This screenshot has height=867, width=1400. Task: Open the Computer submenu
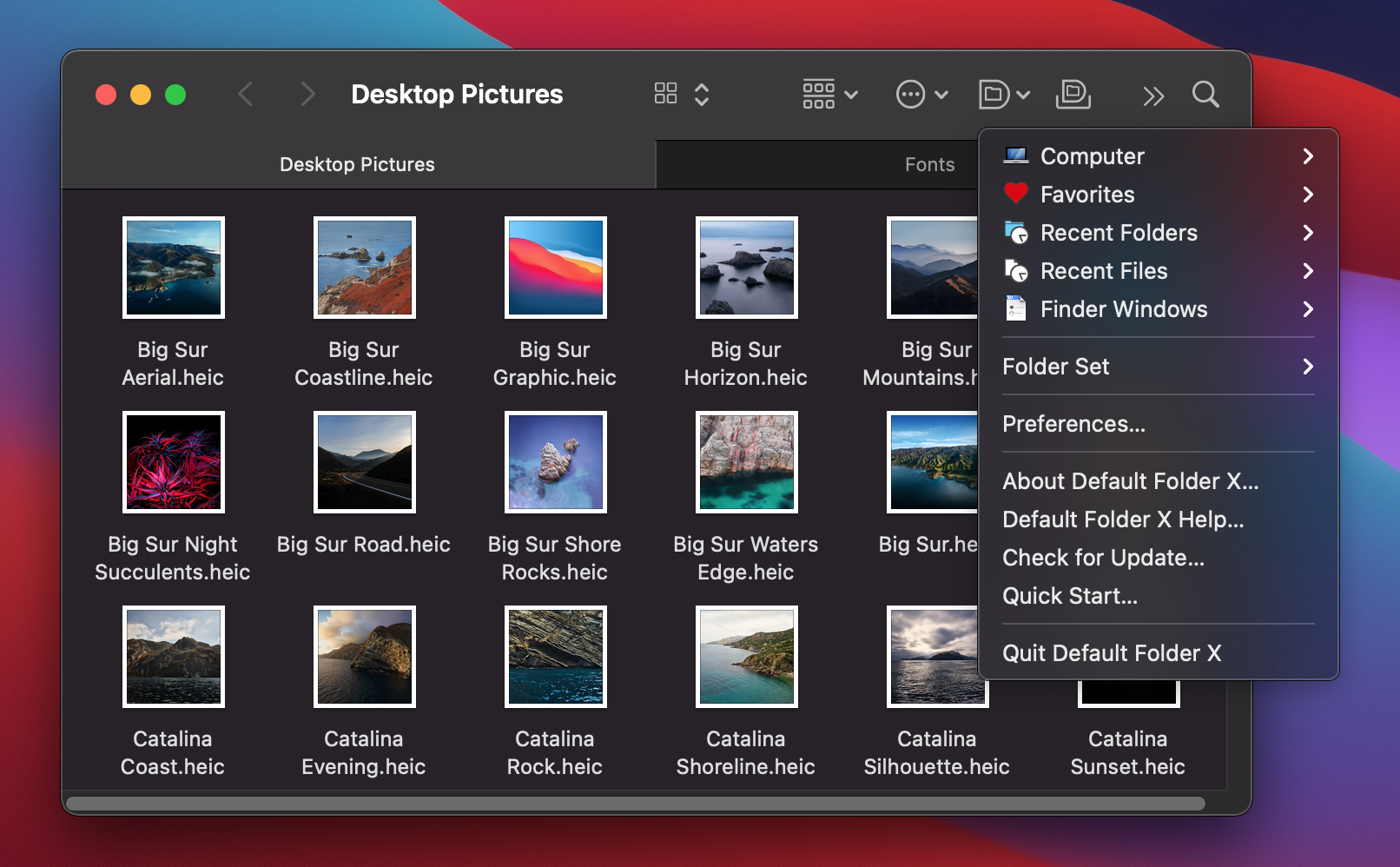click(1159, 156)
